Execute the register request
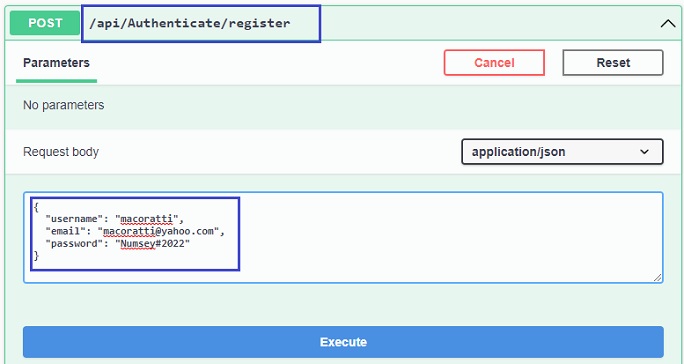 (343, 342)
